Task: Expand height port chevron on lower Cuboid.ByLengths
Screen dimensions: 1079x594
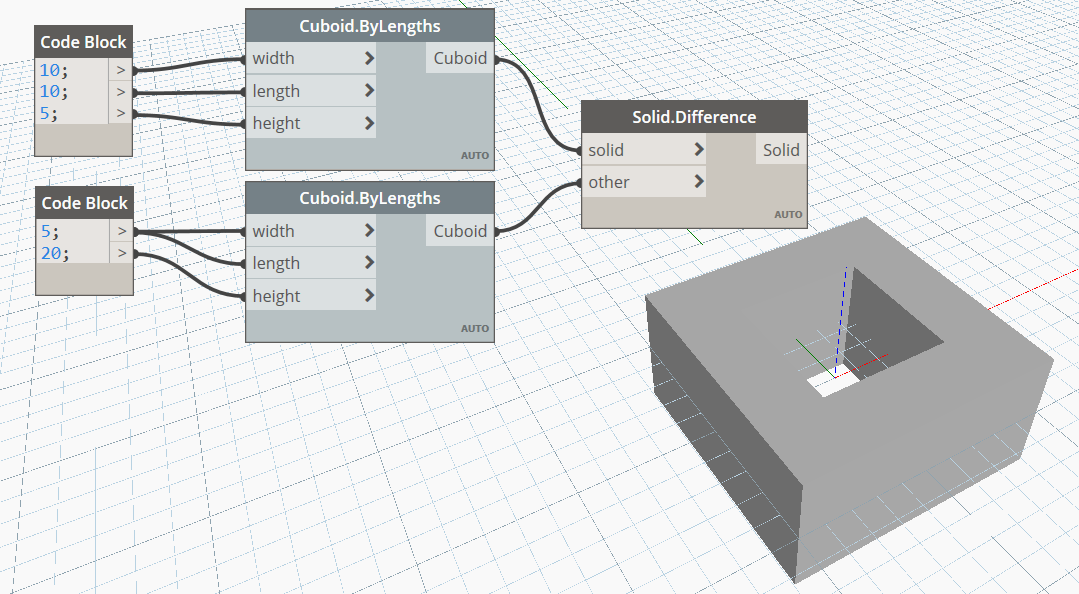Action: pos(370,295)
